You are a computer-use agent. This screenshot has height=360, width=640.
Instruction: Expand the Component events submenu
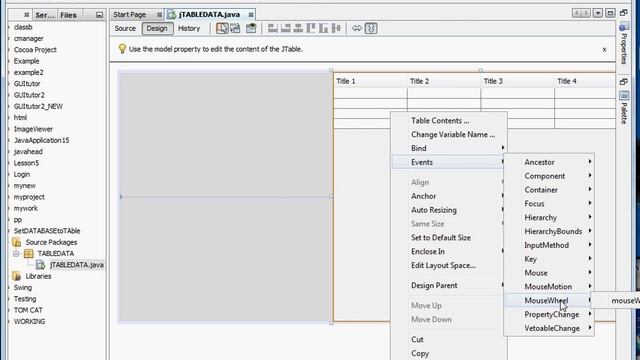click(549, 176)
